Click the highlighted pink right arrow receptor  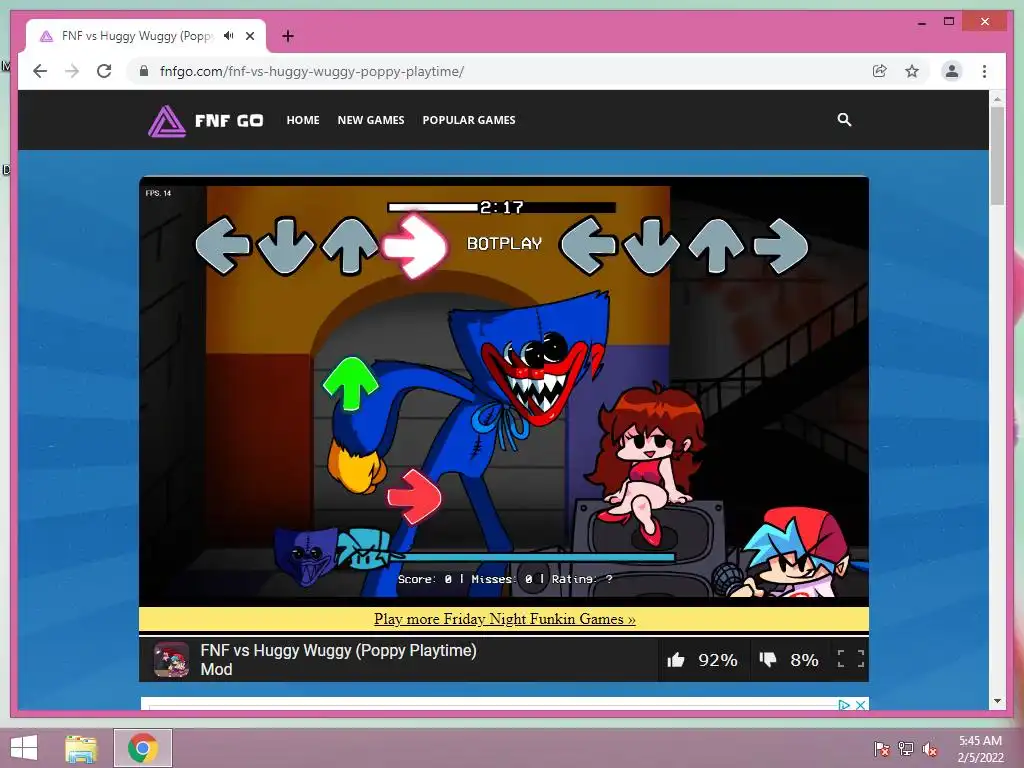click(x=414, y=246)
